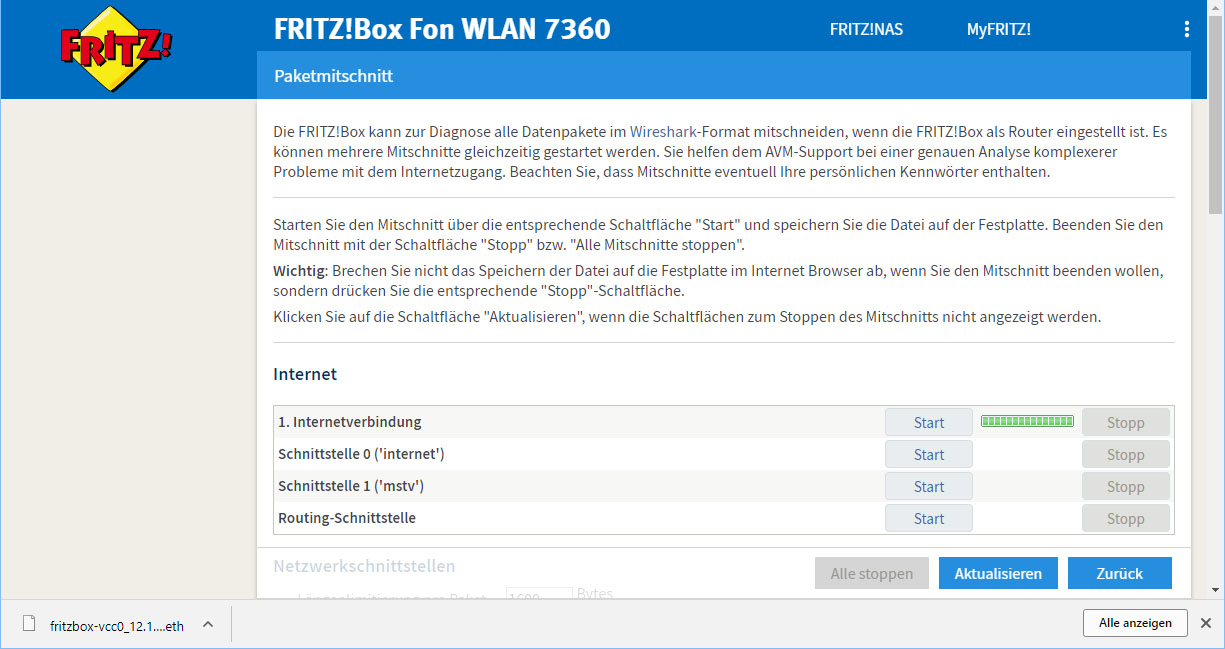This screenshot has height=649, width=1225.
Task: Click the green capture progress bar
Action: click(1027, 421)
